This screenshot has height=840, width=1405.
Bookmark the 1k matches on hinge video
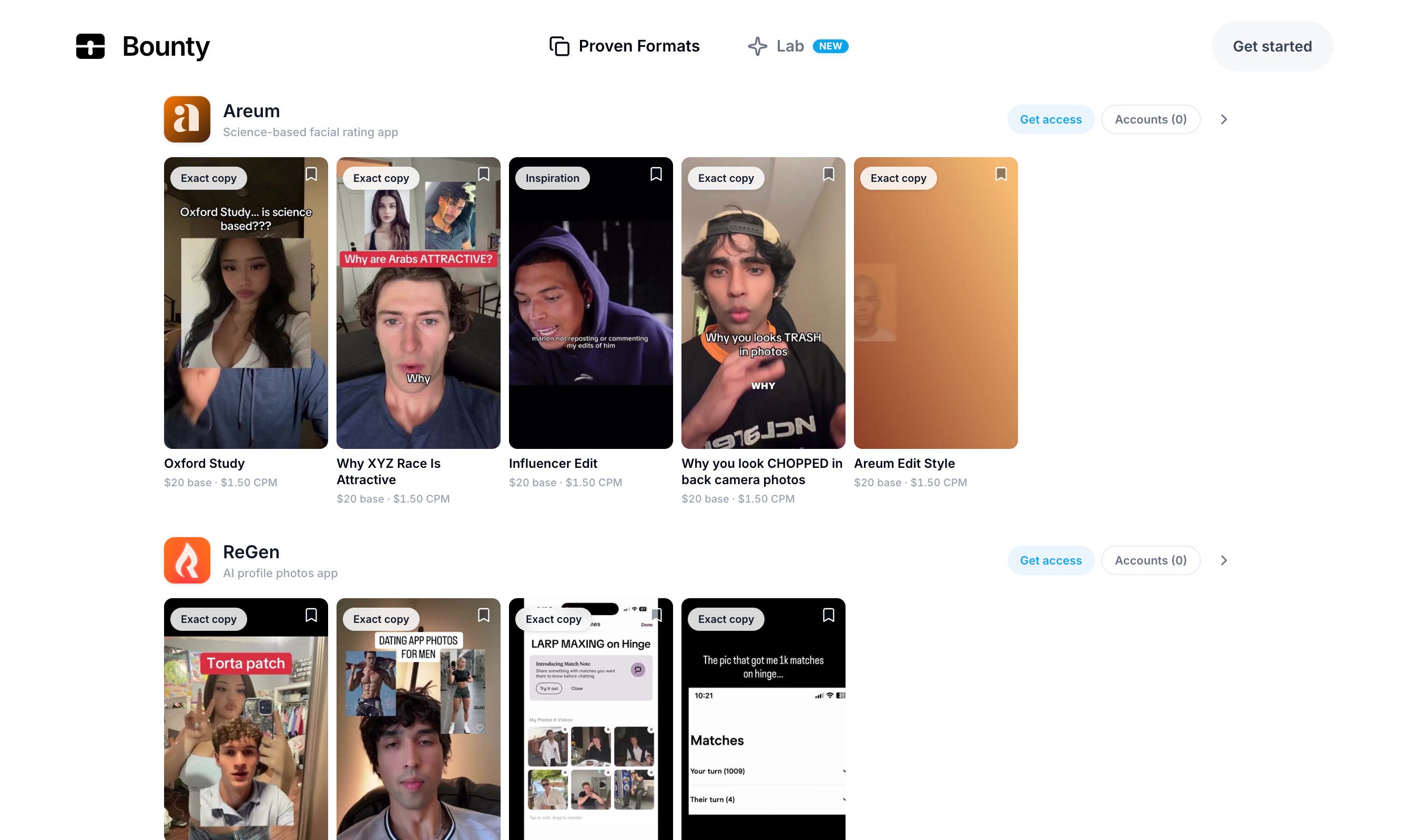829,616
